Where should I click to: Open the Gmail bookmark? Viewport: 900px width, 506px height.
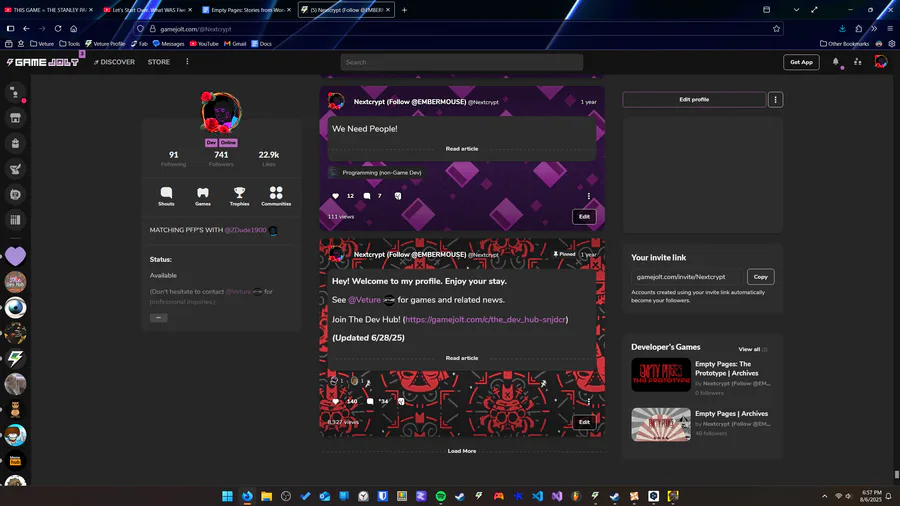235,44
